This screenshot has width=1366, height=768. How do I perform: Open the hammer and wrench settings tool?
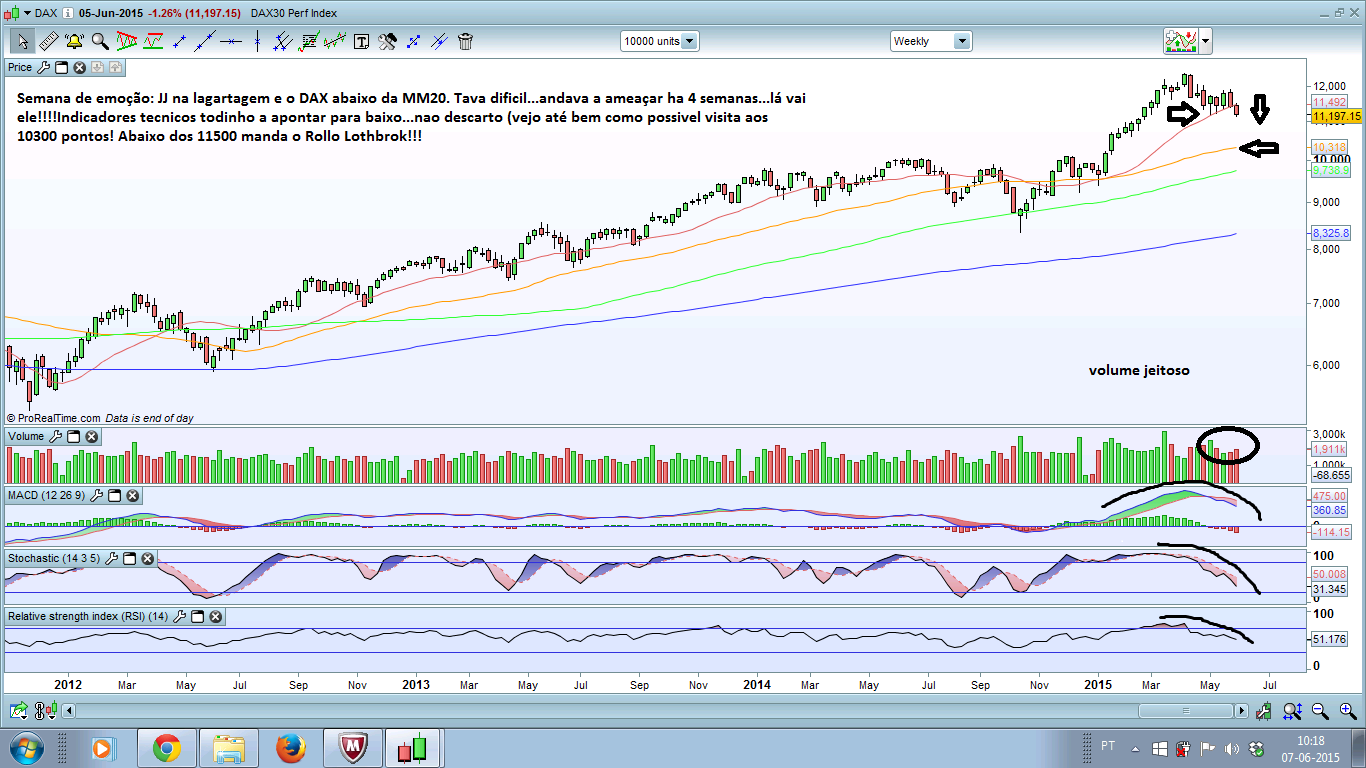[387, 41]
